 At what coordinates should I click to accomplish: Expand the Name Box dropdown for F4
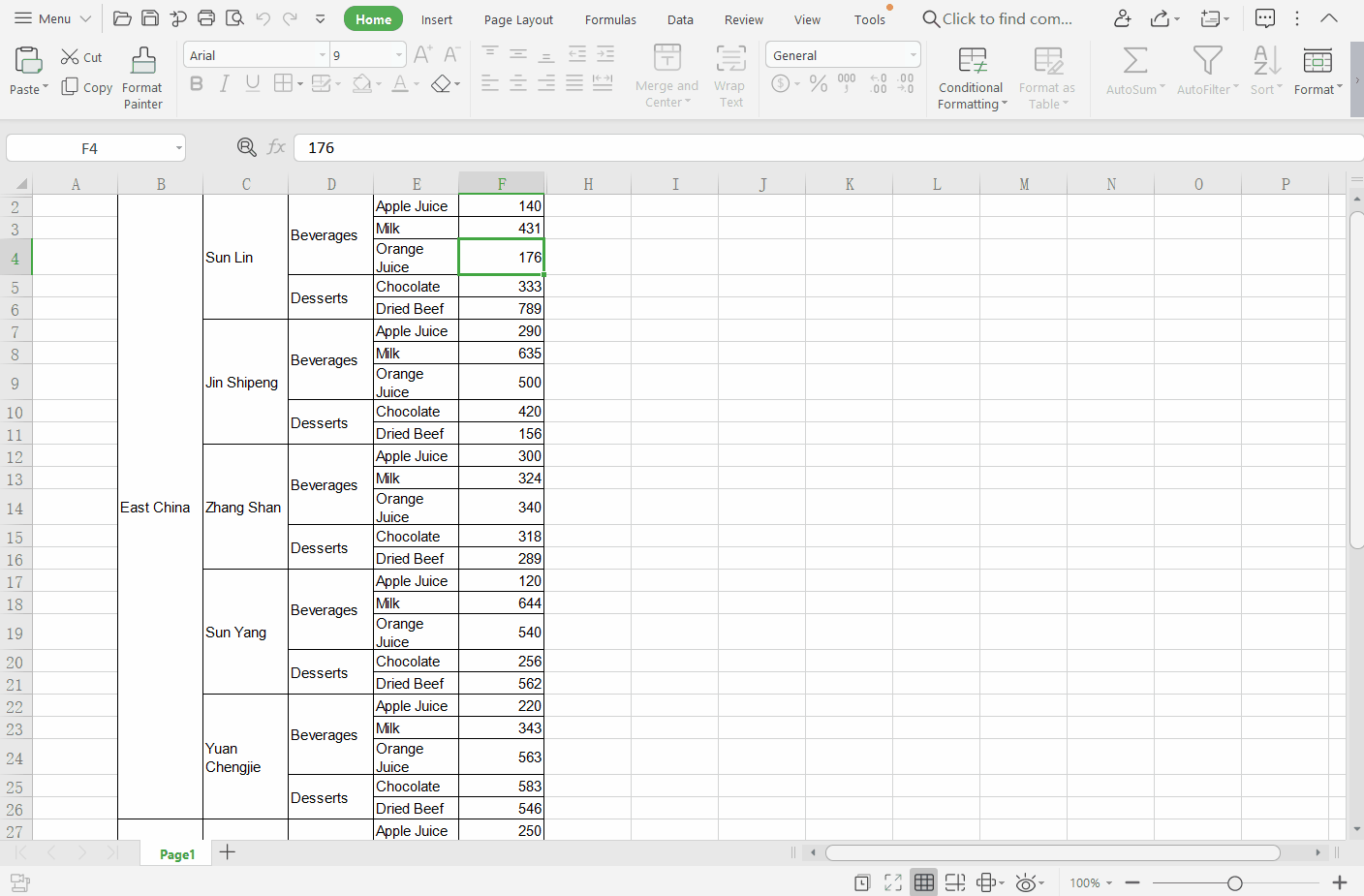click(x=179, y=148)
